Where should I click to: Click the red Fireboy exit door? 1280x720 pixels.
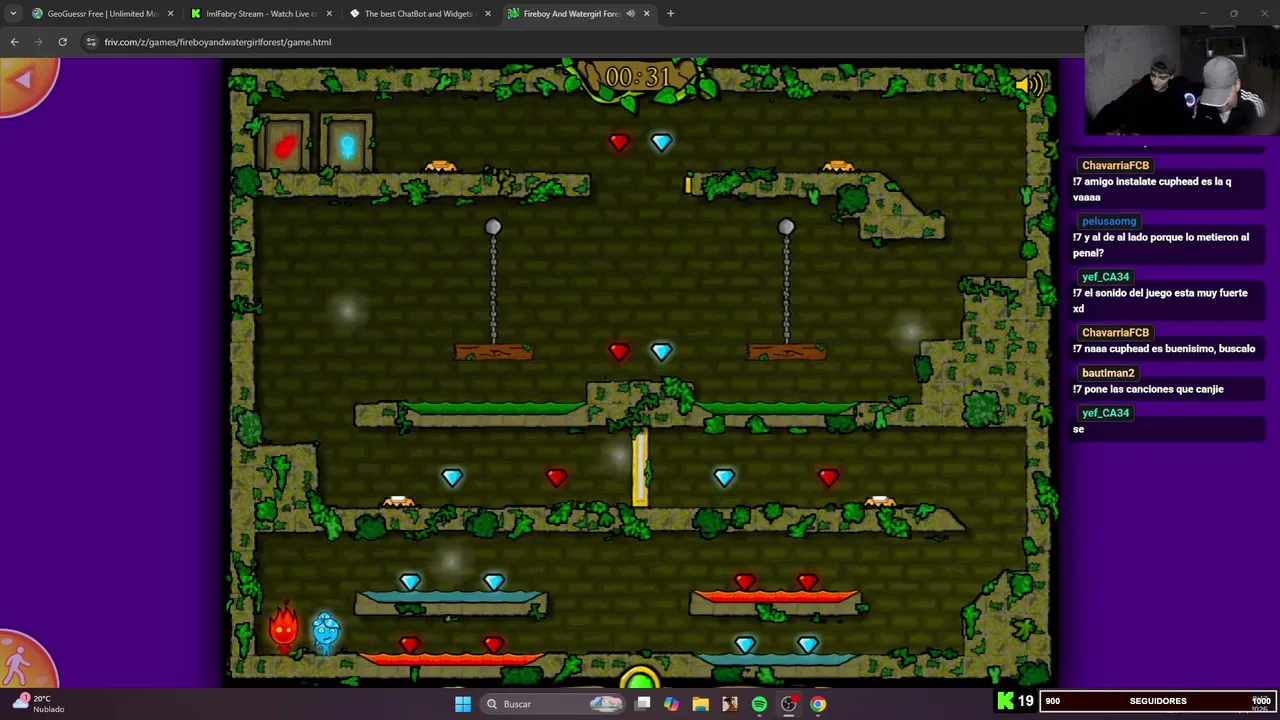point(284,144)
